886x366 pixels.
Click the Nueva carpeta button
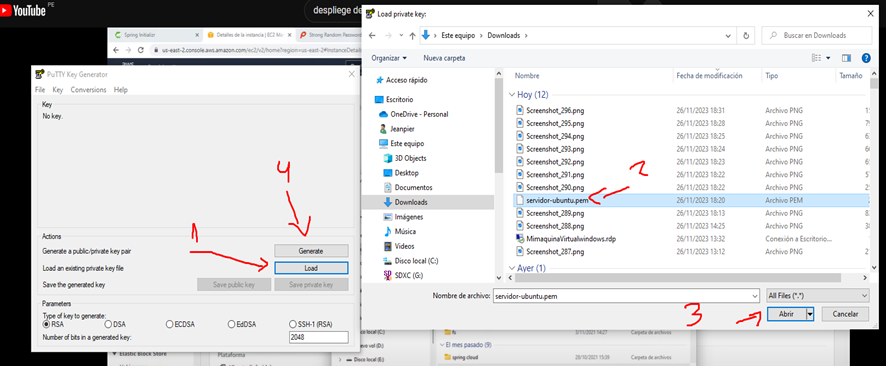tap(444, 58)
